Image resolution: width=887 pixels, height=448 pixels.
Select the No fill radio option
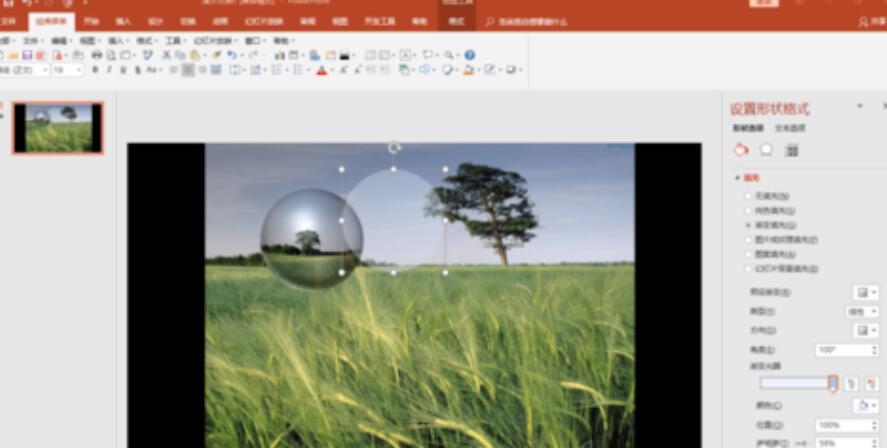click(x=748, y=196)
